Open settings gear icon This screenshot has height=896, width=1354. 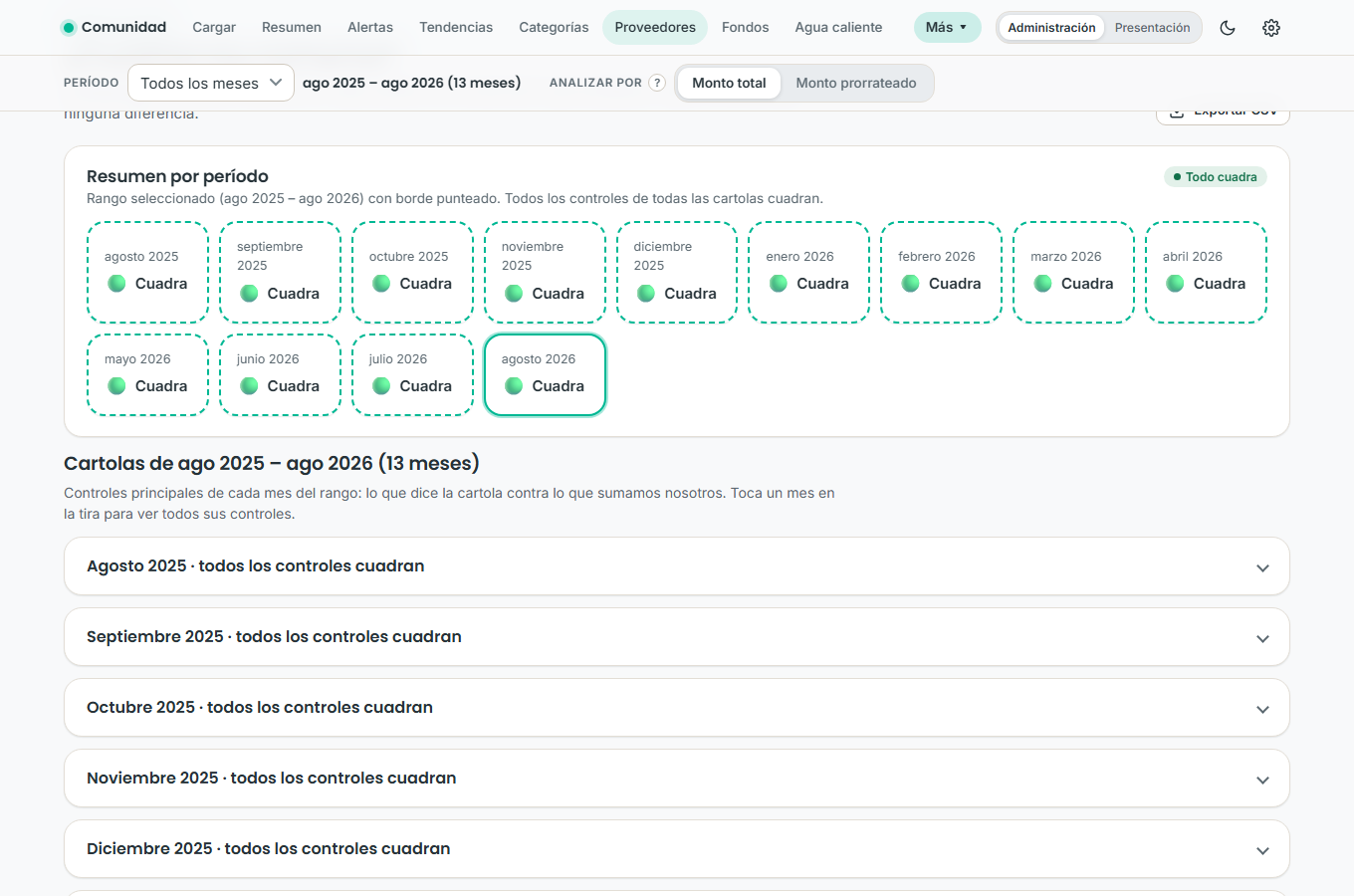[x=1271, y=28]
